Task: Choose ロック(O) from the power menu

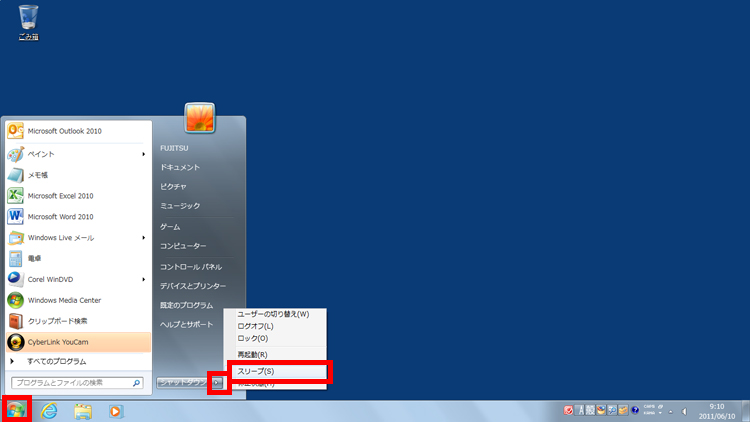Action: [275, 338]
